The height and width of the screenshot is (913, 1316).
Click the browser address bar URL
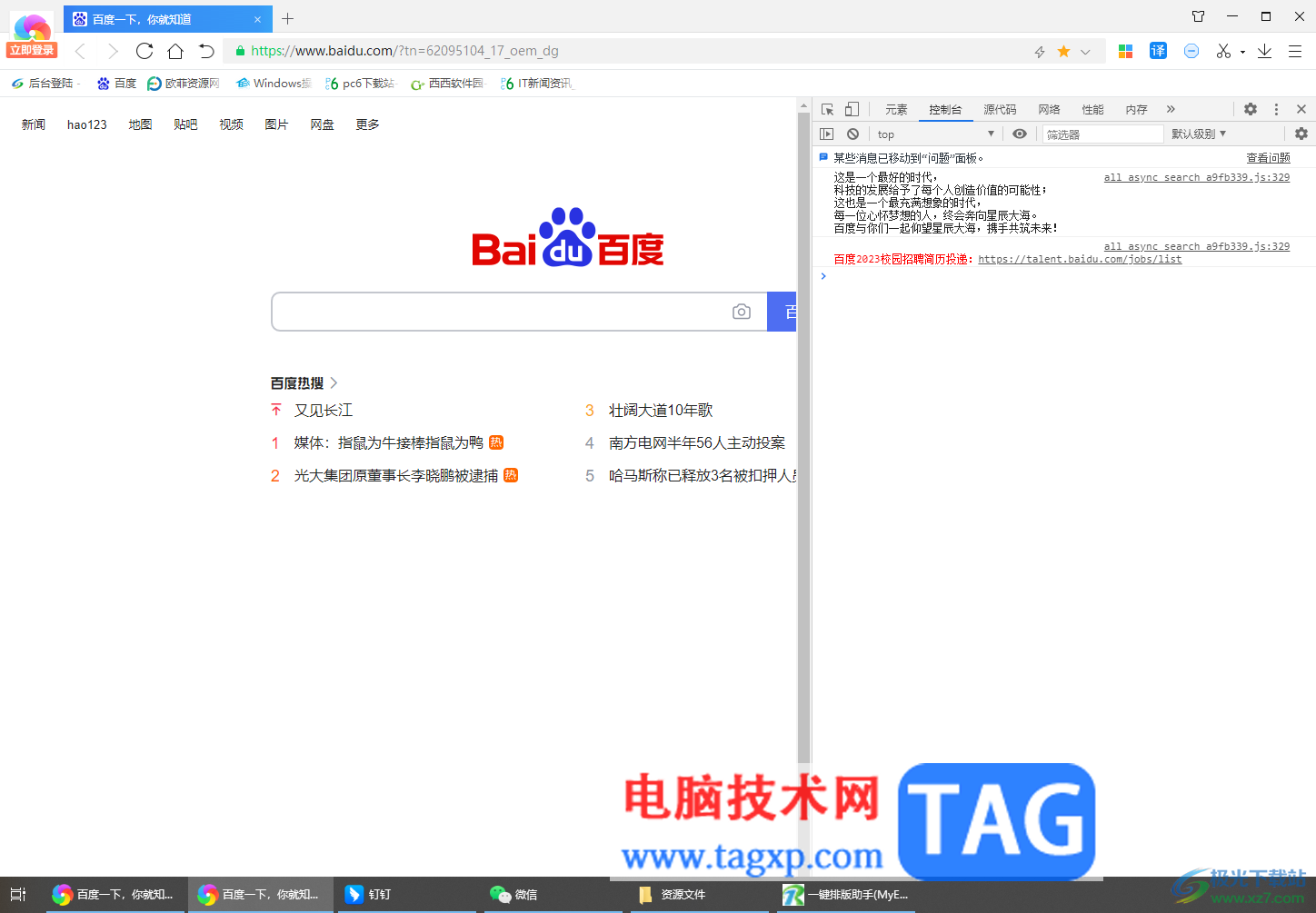[x=404, y=51]
